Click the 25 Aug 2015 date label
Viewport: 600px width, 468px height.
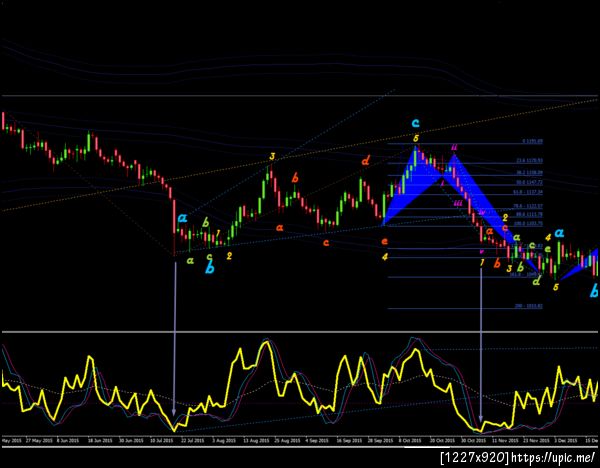287,440
